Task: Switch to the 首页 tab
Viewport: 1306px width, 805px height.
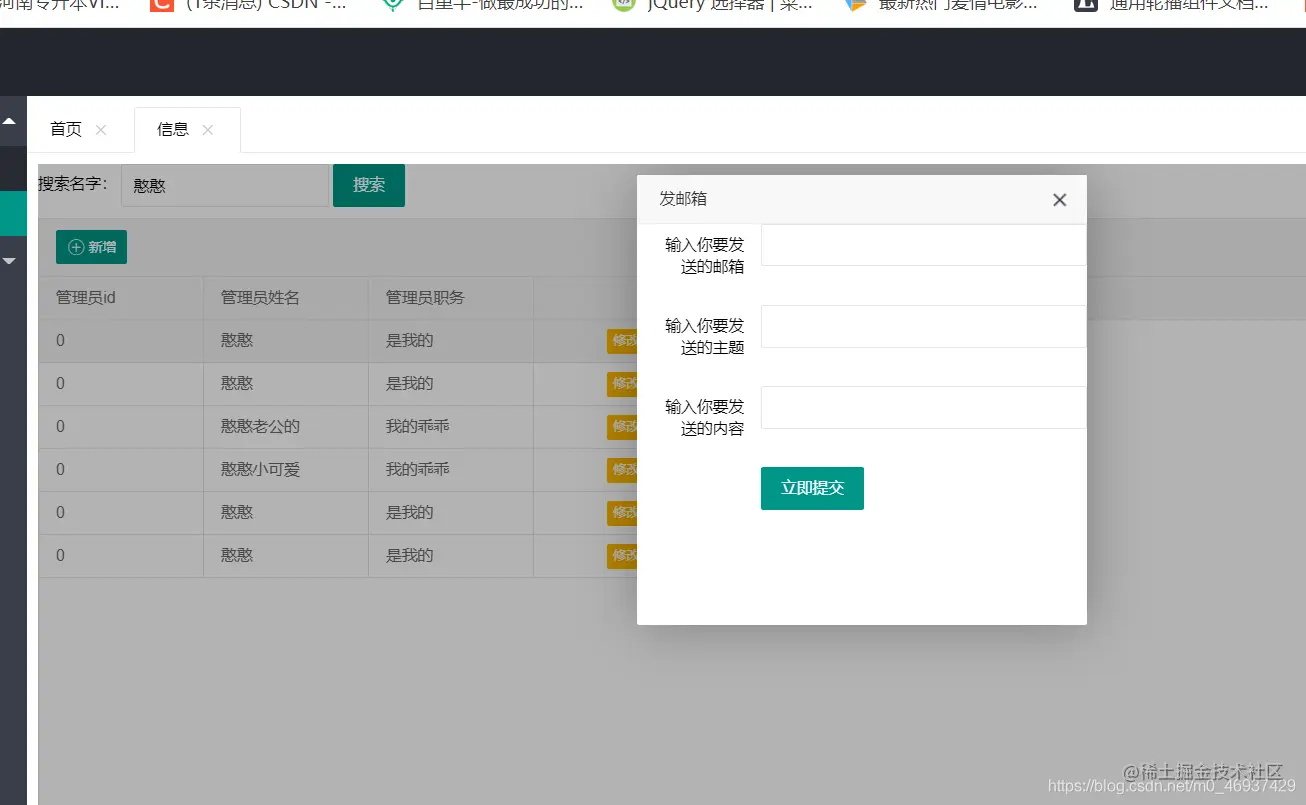Action: coord(64,129)
